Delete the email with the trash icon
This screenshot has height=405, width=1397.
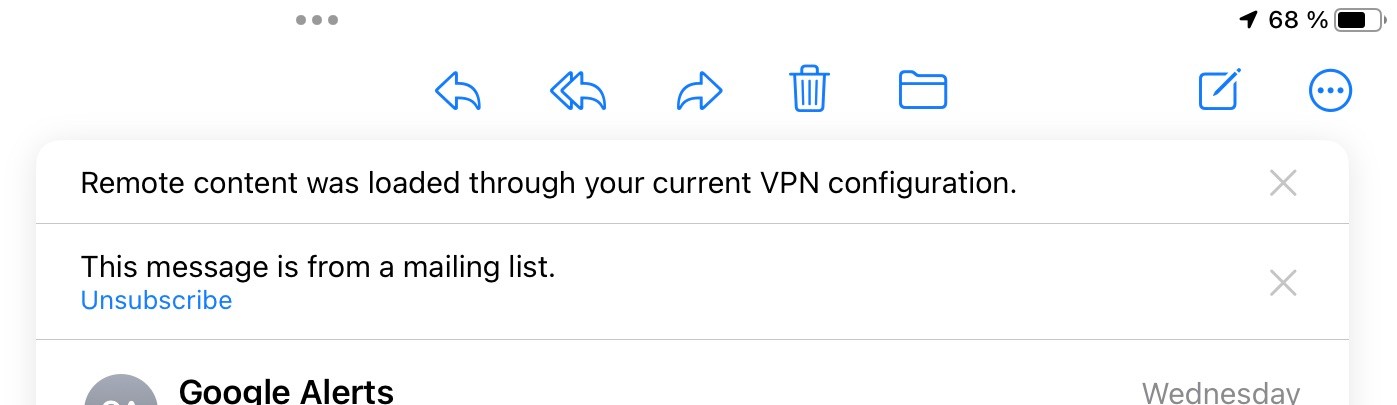[x=808, y=89]
